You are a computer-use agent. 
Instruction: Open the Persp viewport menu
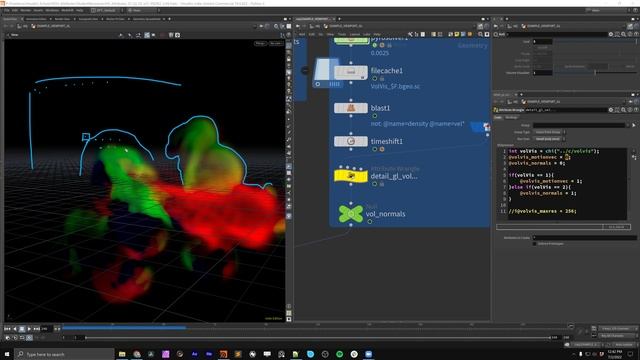click(x=260, y=43)
